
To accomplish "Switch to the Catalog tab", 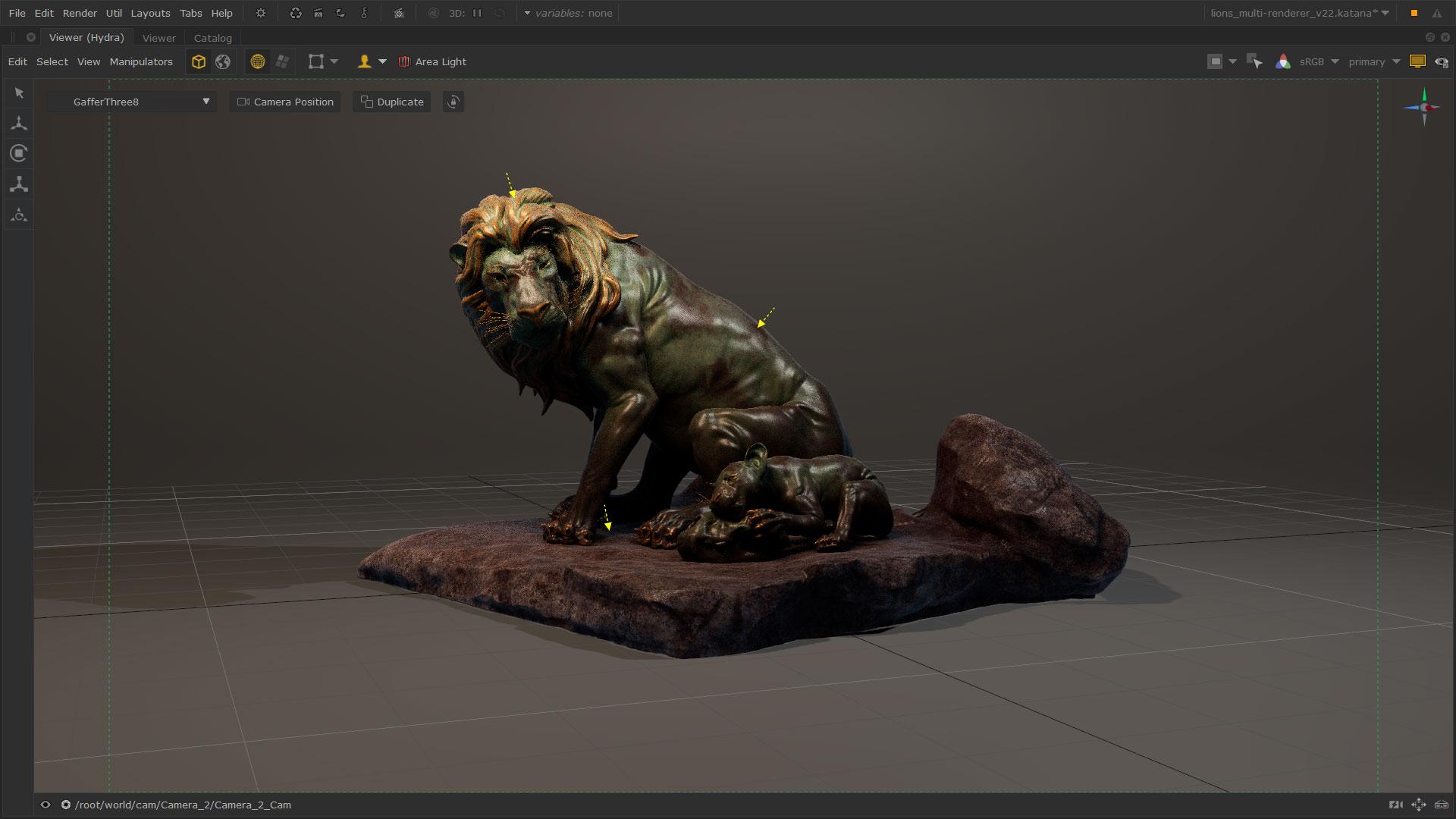I will pos(212,38).
